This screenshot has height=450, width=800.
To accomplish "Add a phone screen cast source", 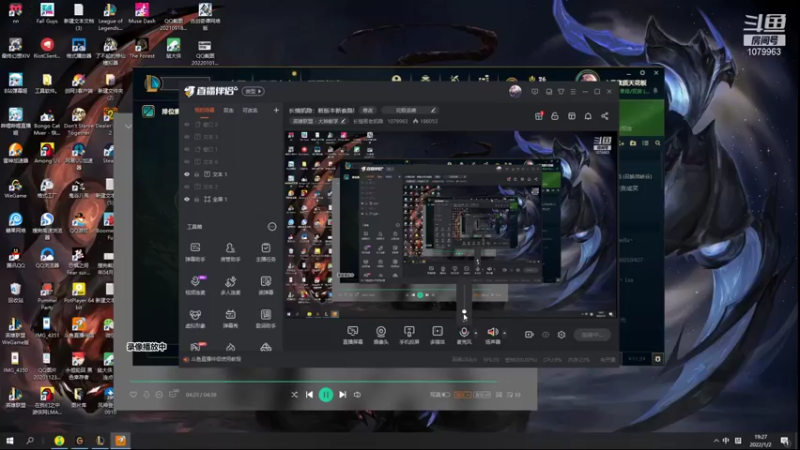I will point(409,335).
